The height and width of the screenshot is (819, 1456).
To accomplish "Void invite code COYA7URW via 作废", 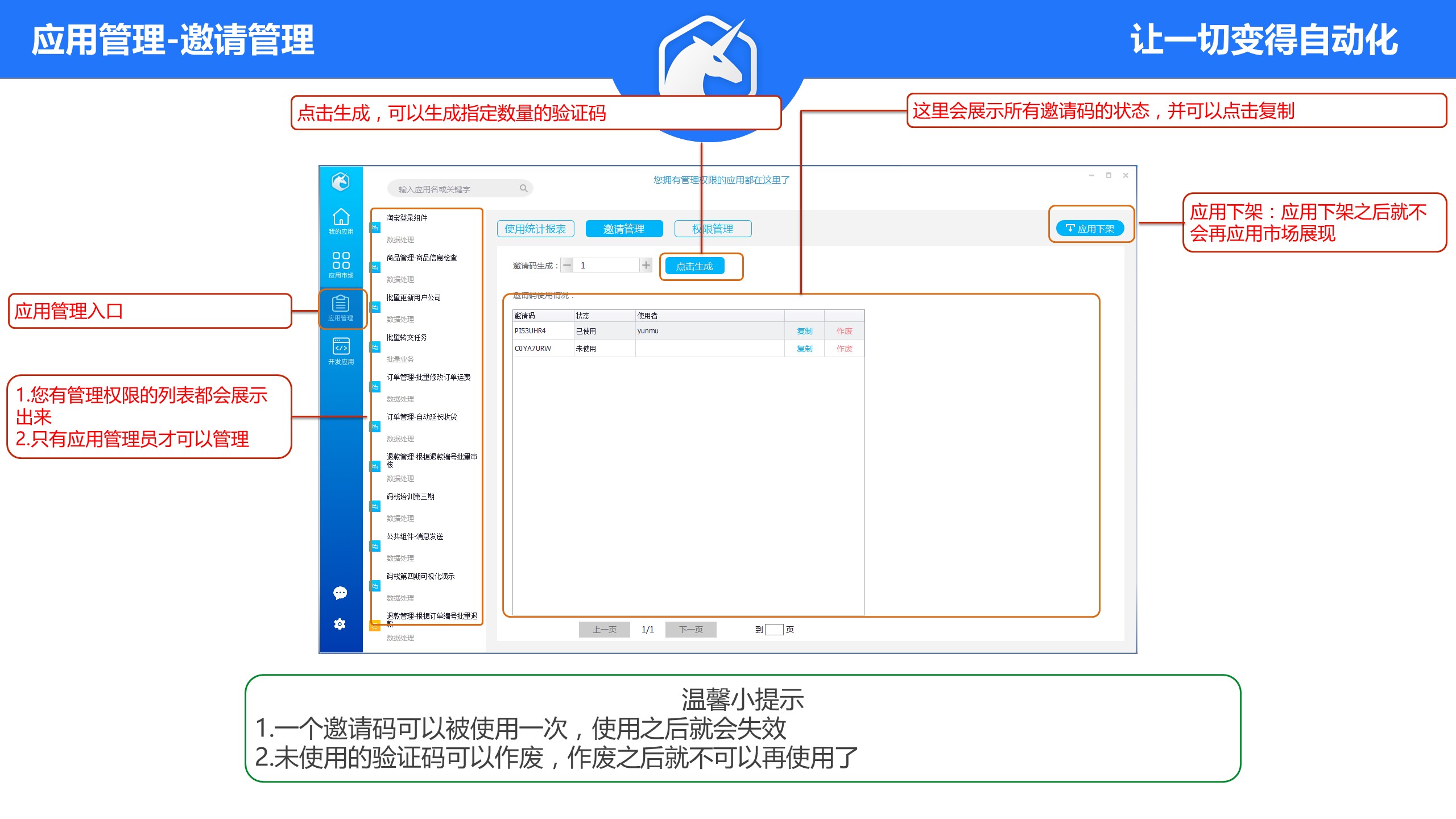I will (x=844, y=349).
